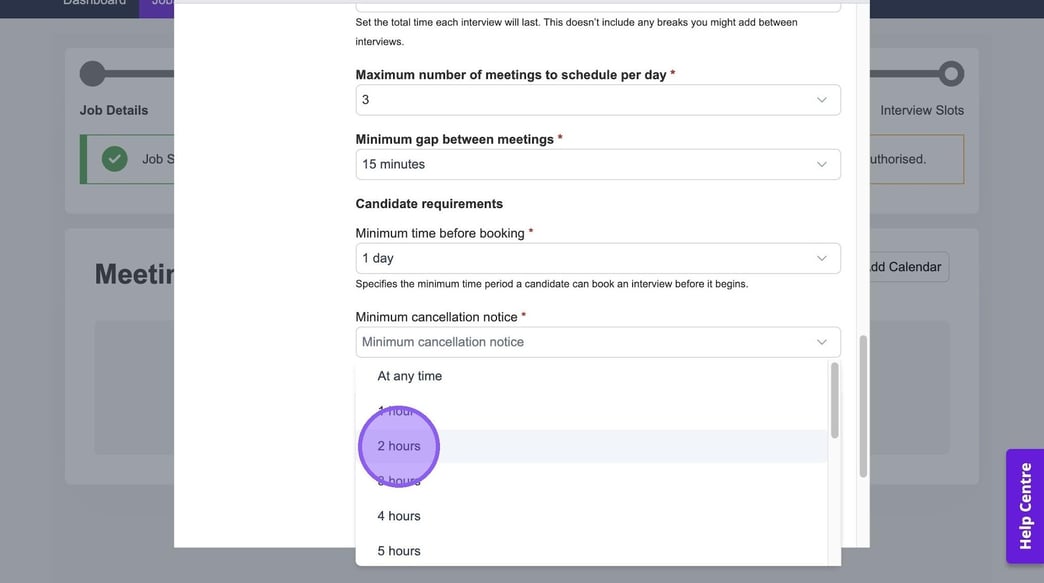
Task: Select the 5 hours option
Action: [x=399, y=551]
